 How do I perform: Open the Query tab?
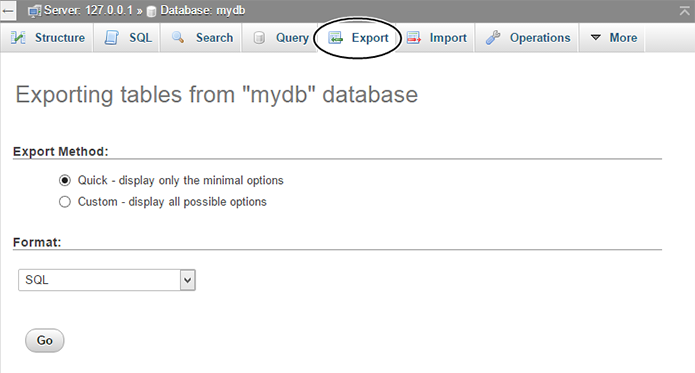point(281,38)
